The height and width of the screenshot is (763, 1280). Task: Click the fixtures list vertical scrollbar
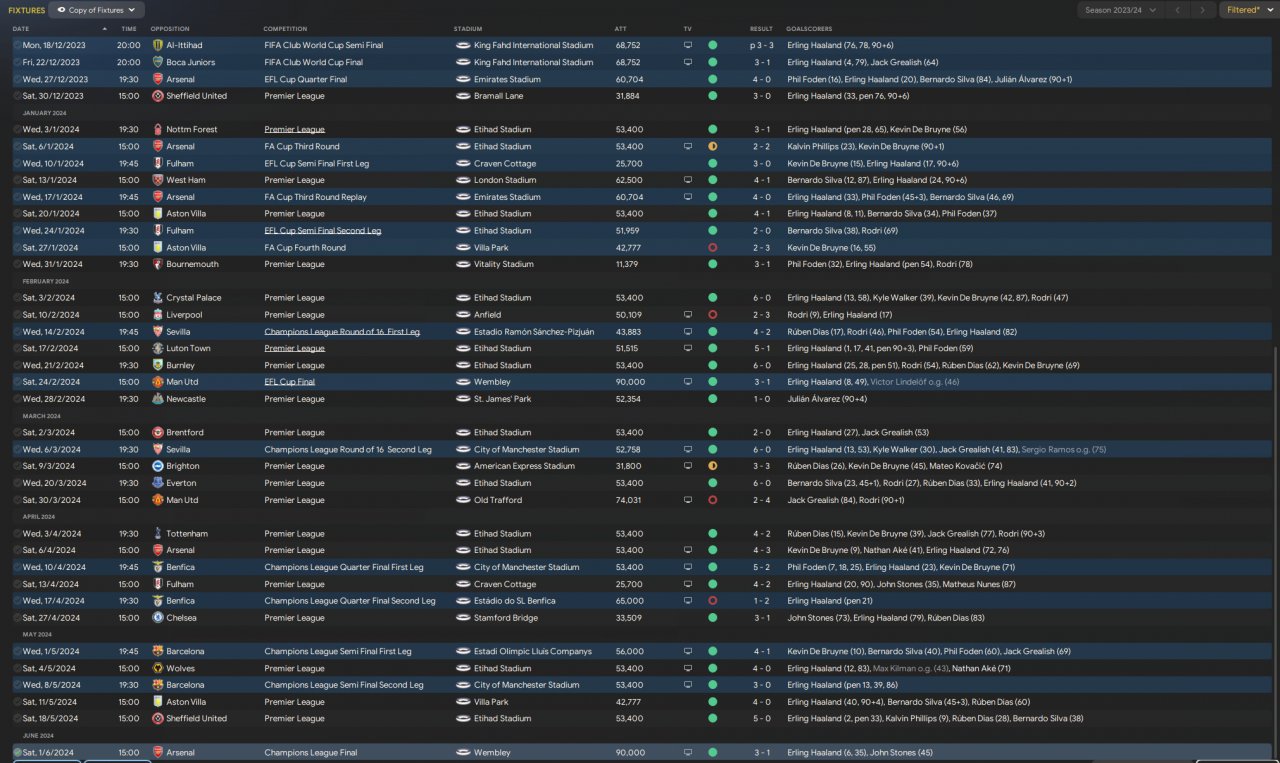click(x=1276, y=550)
